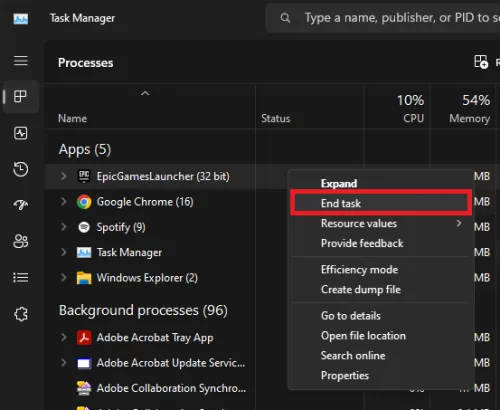500x410 pixels.
Task: Click the Epic Games Launcher icon
Action: tap(84, 176)
